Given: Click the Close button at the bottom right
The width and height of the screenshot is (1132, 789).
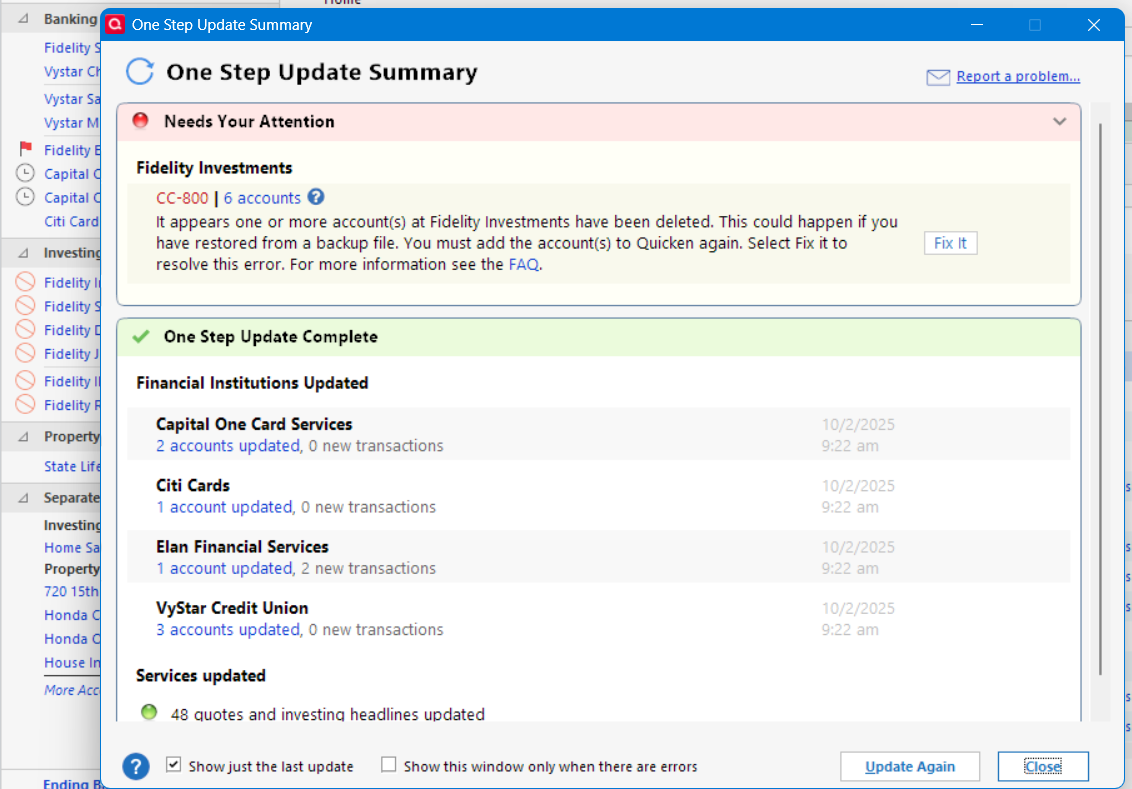Looking at the screenshot, I should pyautogui.click(x=1042, y=767).
